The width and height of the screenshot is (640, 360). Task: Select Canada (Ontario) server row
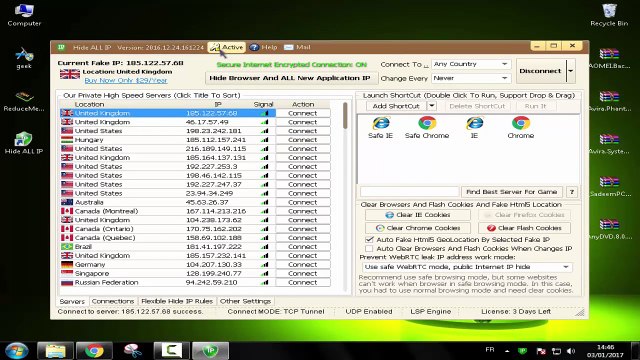pyautogui.click(x=168, y=229)
